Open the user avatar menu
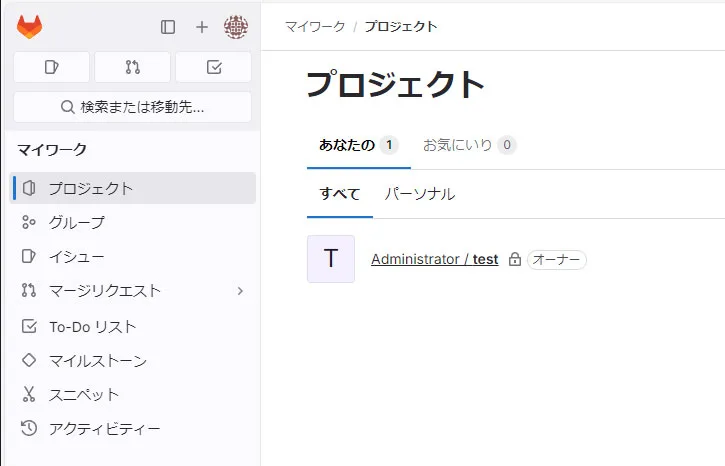The height and width of the screenshot is (466, 725). coord(236,27)
